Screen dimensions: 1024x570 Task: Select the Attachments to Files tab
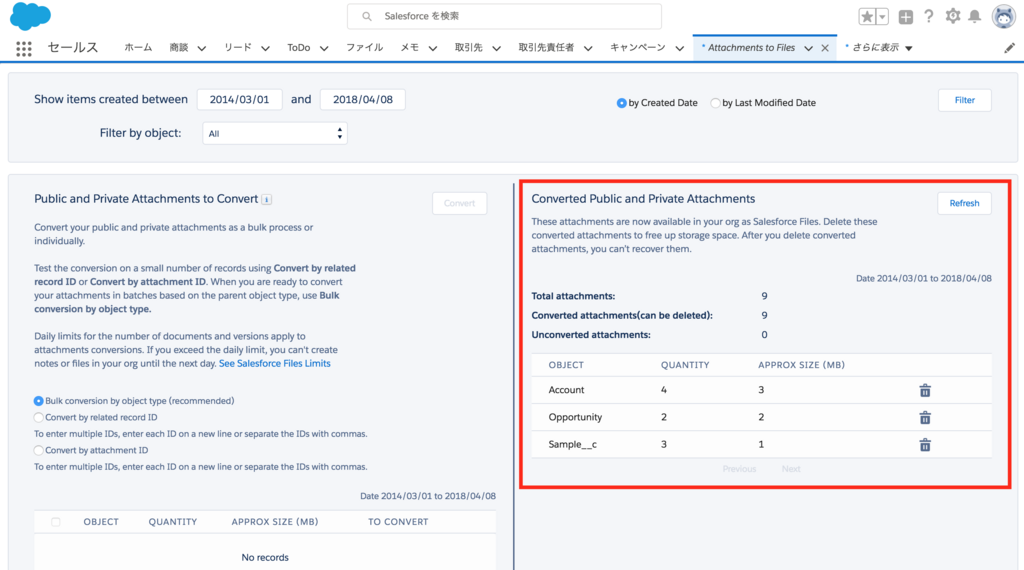pos(751,48)
